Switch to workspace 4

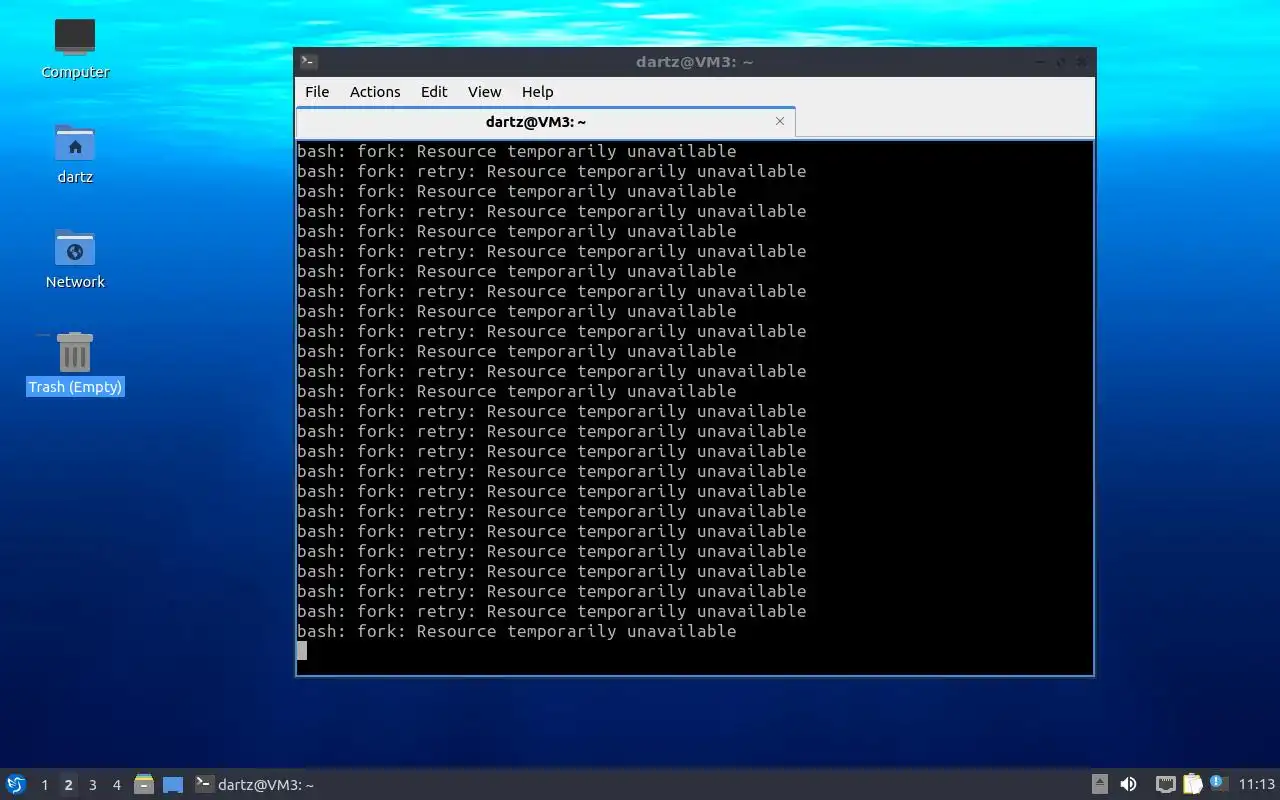click(116, 785)
